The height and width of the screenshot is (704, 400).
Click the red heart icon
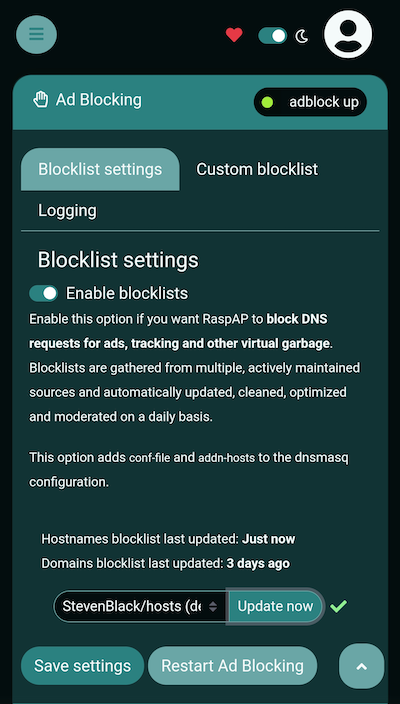coord(234,35)
